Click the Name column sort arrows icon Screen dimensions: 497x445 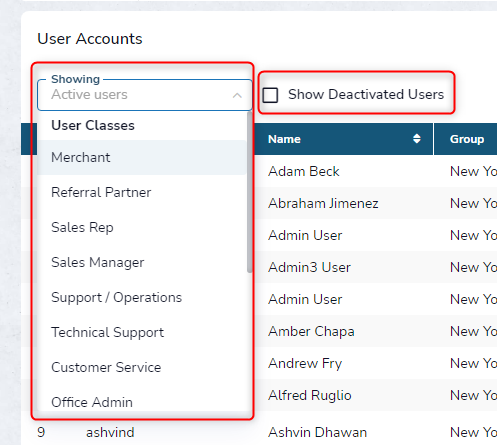pyautogui.click(x=417, y=139)
